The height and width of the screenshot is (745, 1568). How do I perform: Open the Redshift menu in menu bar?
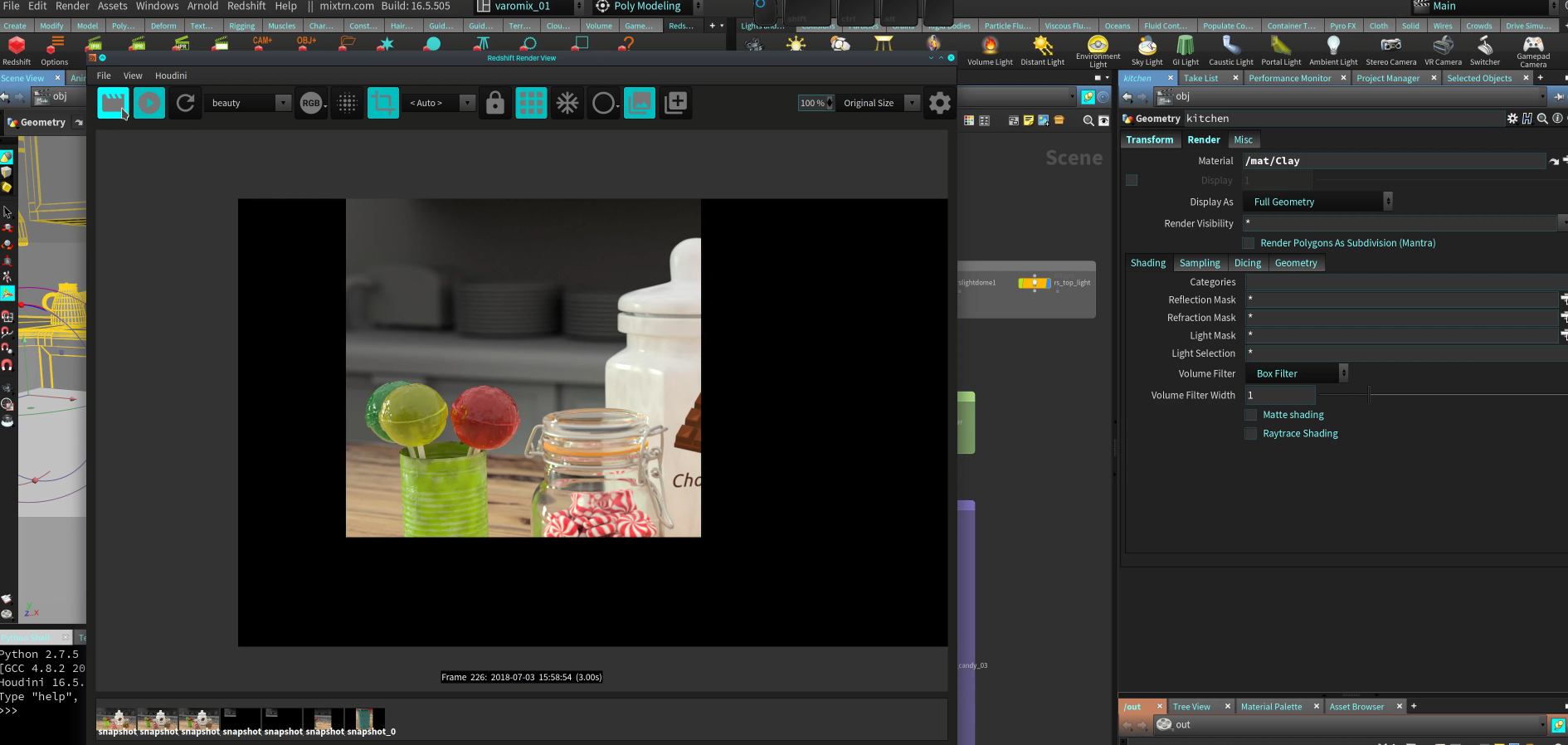coord(246,6)
